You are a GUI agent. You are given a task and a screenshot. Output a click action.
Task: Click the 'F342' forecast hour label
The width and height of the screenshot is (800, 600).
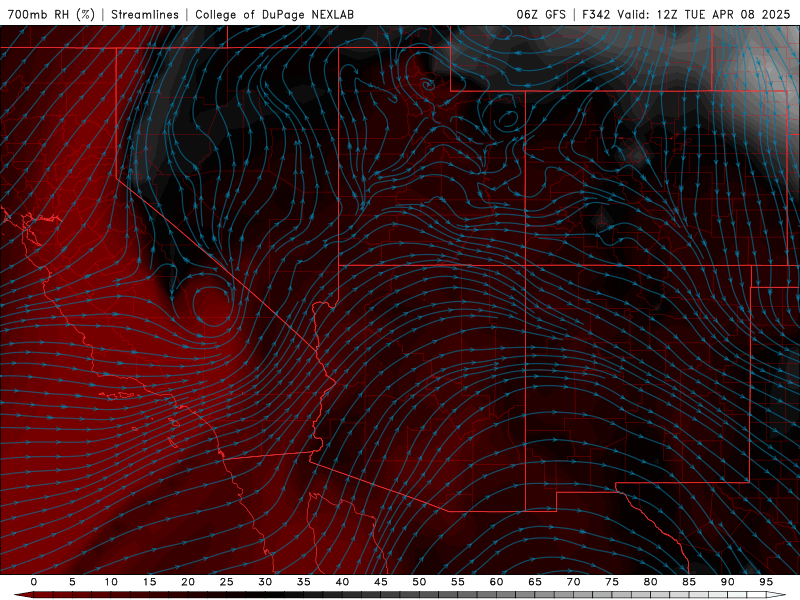point(596,14)
